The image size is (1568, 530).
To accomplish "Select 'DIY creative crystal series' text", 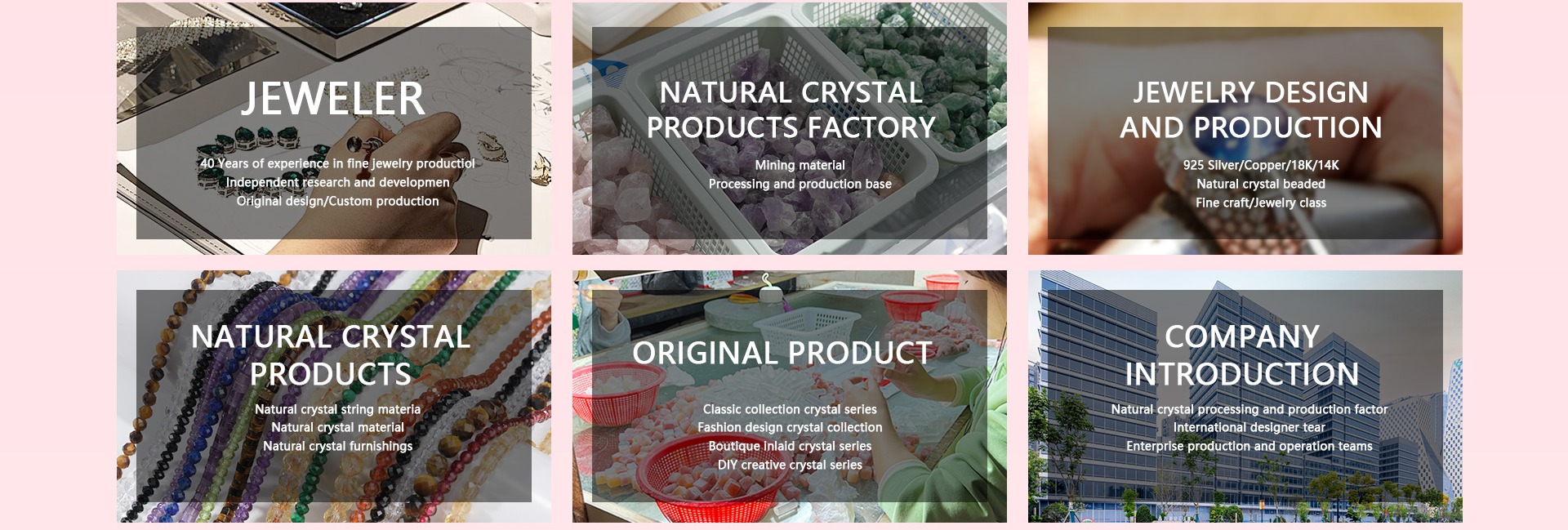I will (x=790, y=465).
